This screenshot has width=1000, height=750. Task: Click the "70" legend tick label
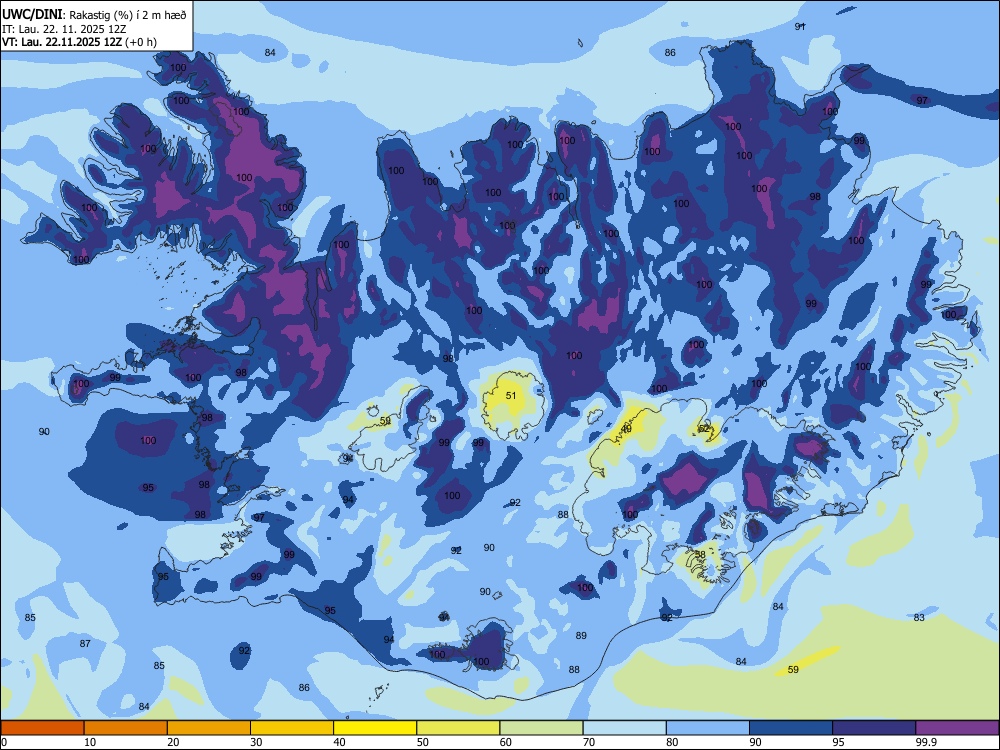(589, 742)
